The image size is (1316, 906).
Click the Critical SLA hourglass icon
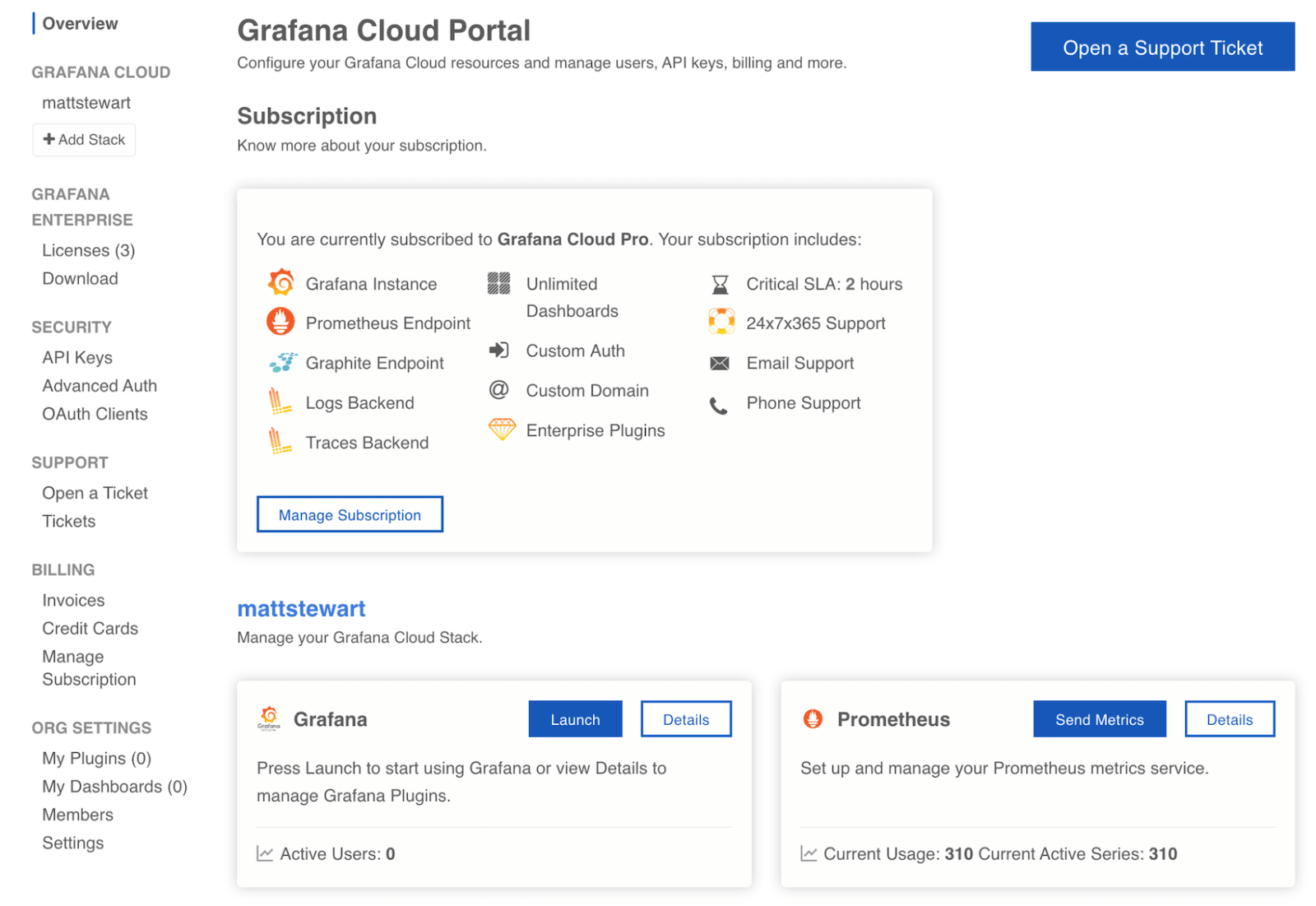(721, 282)
